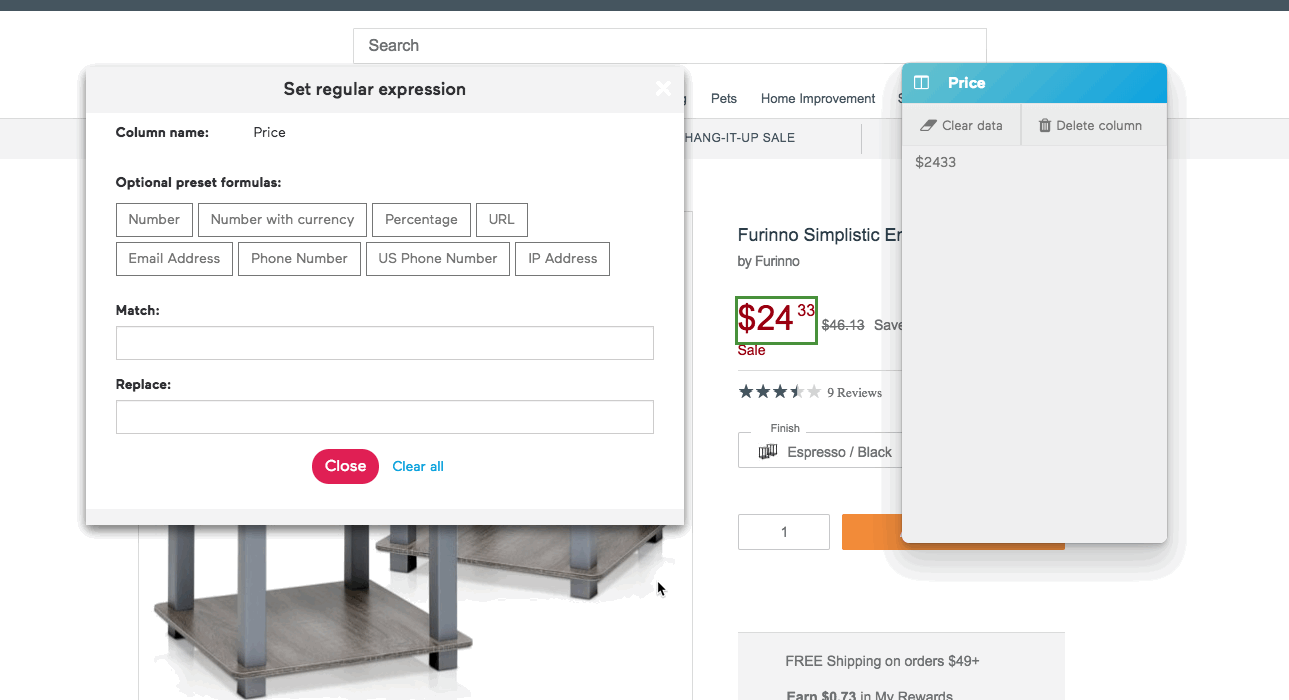Click the HANG-IT-UP SALE tab
1289x700 pixels.
click(740, 137)
